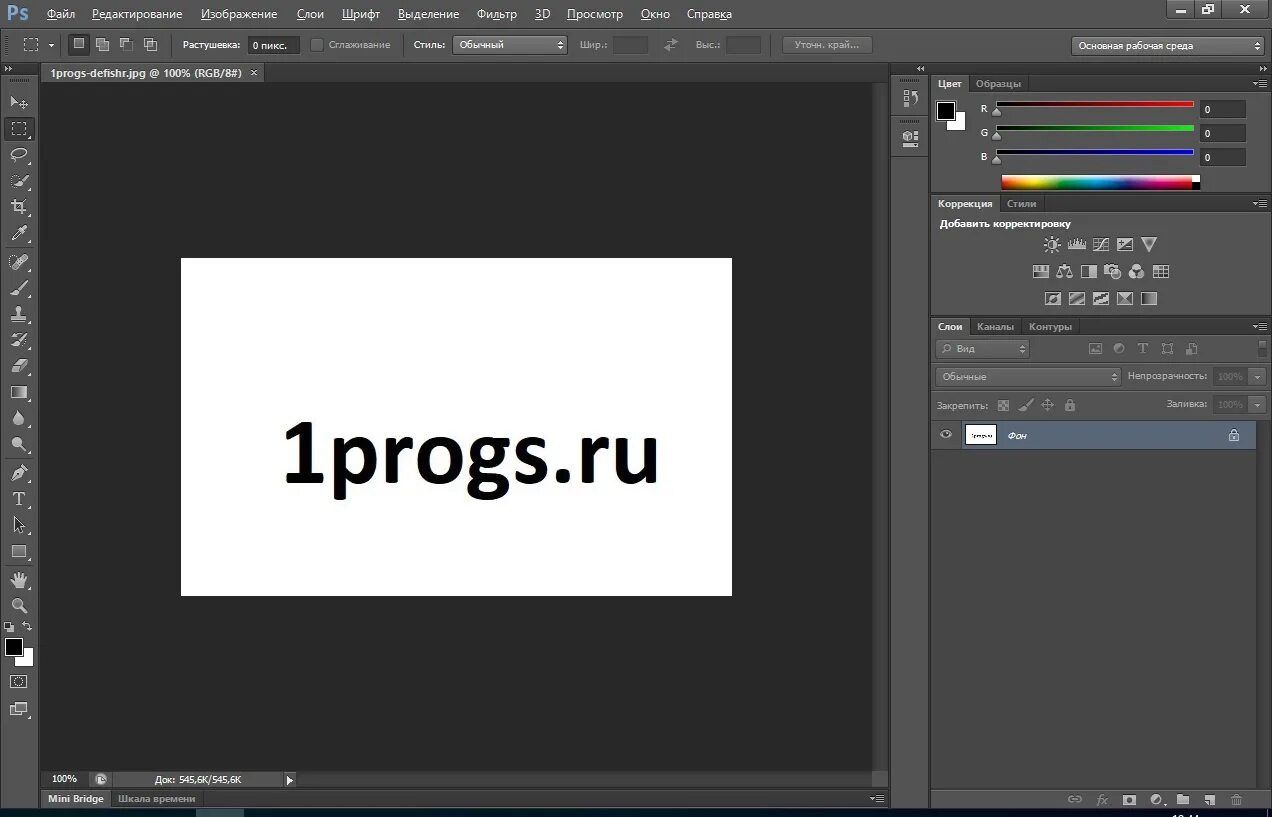Click the red R channel slider
This screenshot has width=1272, height=817.
coord(1095,106)
